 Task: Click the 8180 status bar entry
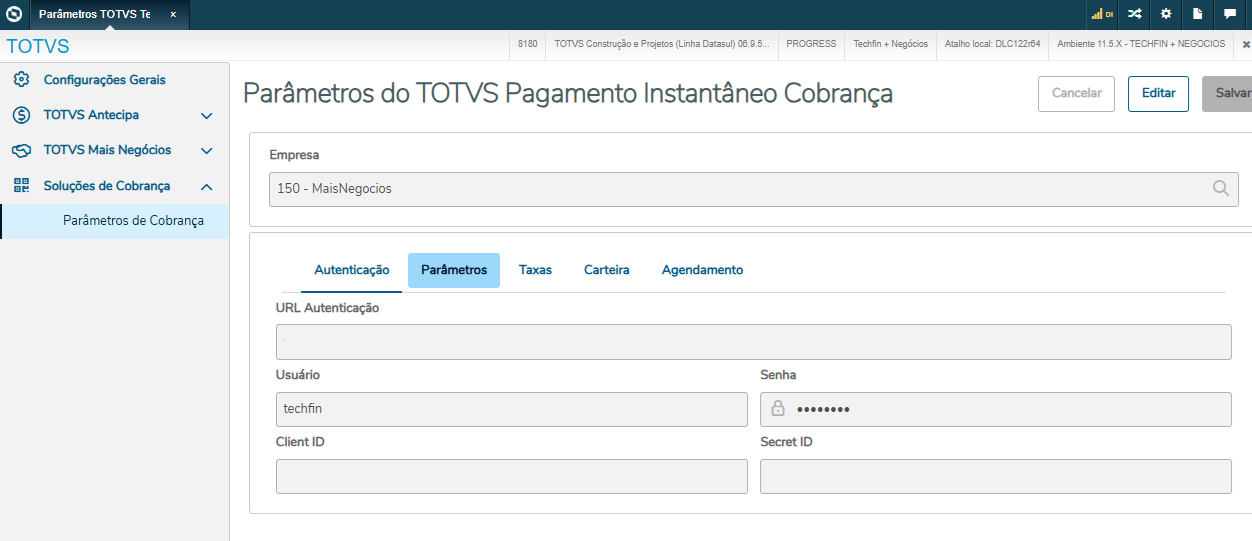528,44
